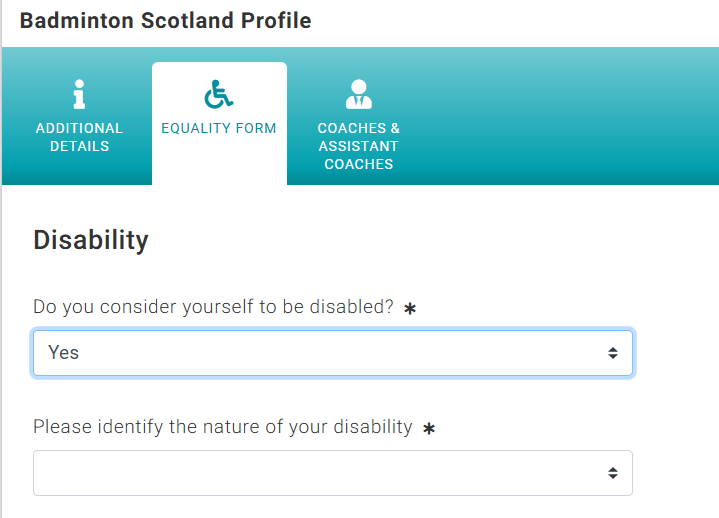Click the word DETAILS under ADDITIONAL

click(x=79, y=146)
